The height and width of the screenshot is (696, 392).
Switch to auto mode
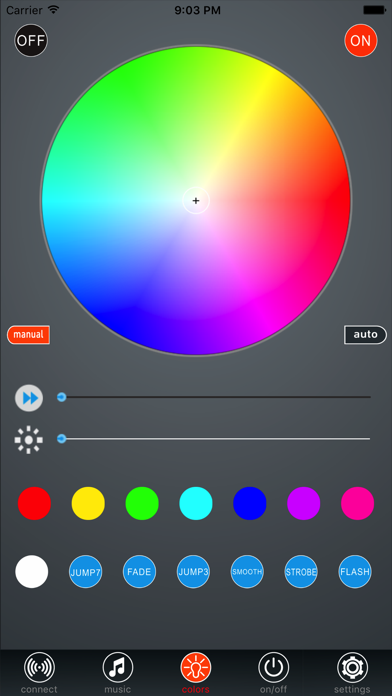click(365, 335)
